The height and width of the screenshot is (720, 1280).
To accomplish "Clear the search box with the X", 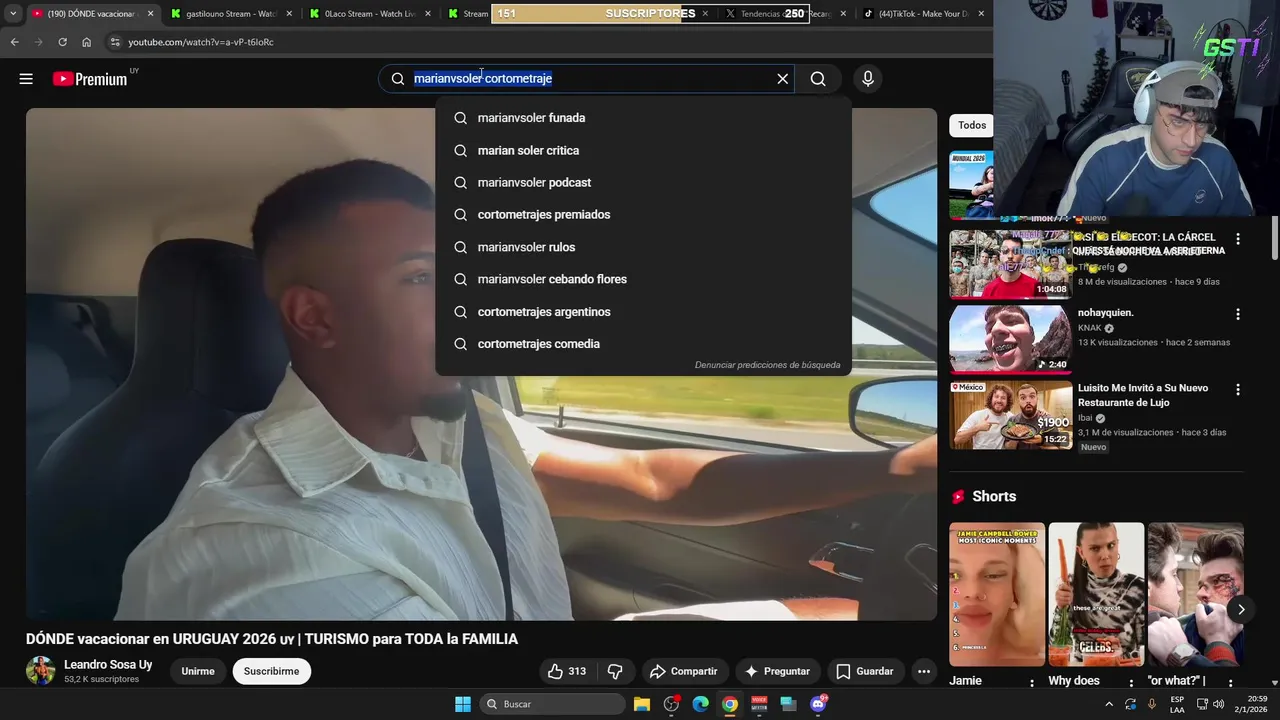I will 783,79.
